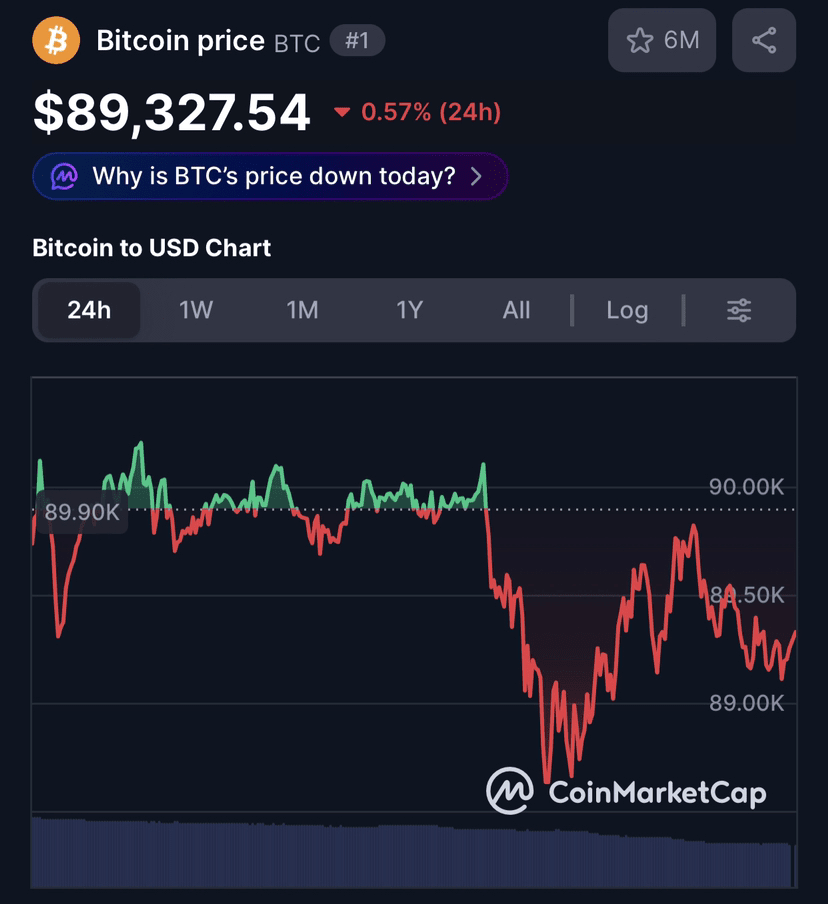This screenshot has height=904, width=828.
Task: Click the 89.90K price marker label
Action: [82, 512]
